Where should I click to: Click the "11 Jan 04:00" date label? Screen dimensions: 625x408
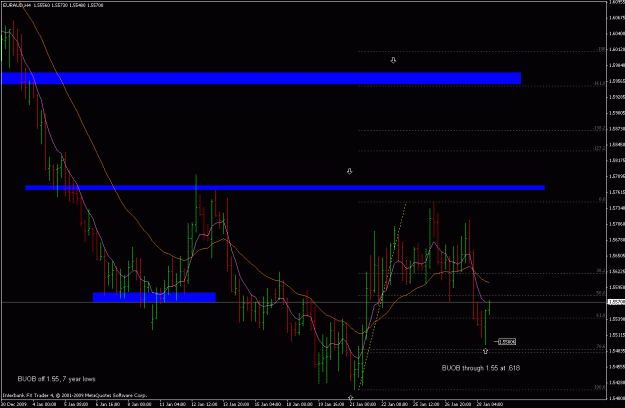point(172,404)
